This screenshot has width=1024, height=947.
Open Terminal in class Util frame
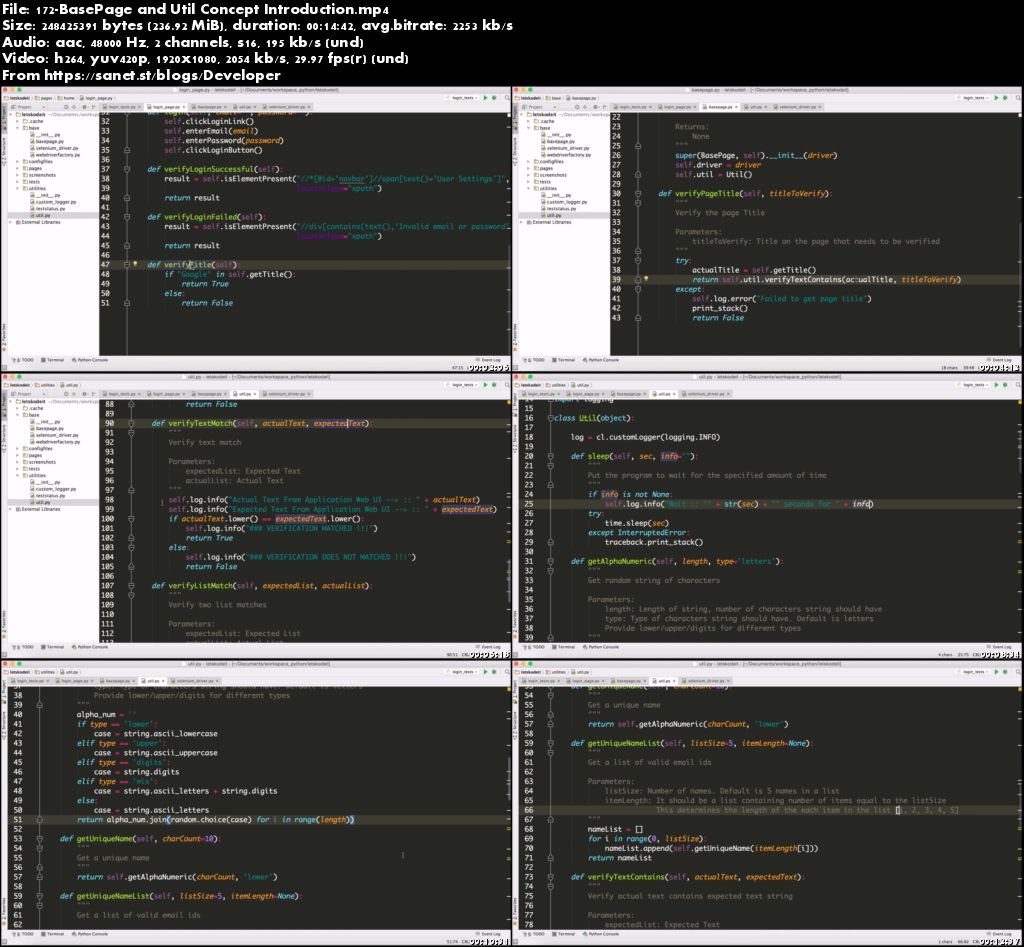564,647
